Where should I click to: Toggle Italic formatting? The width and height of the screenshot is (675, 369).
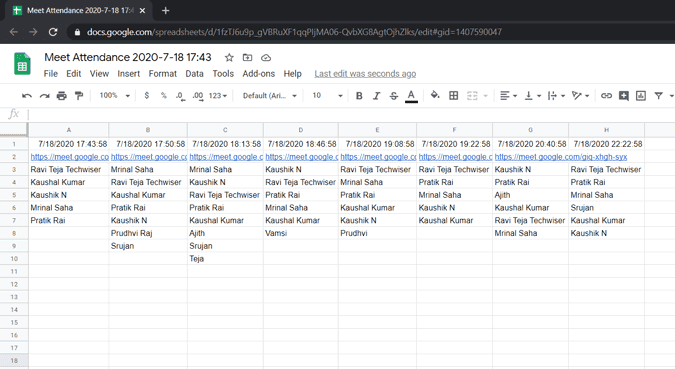point(376,96)
